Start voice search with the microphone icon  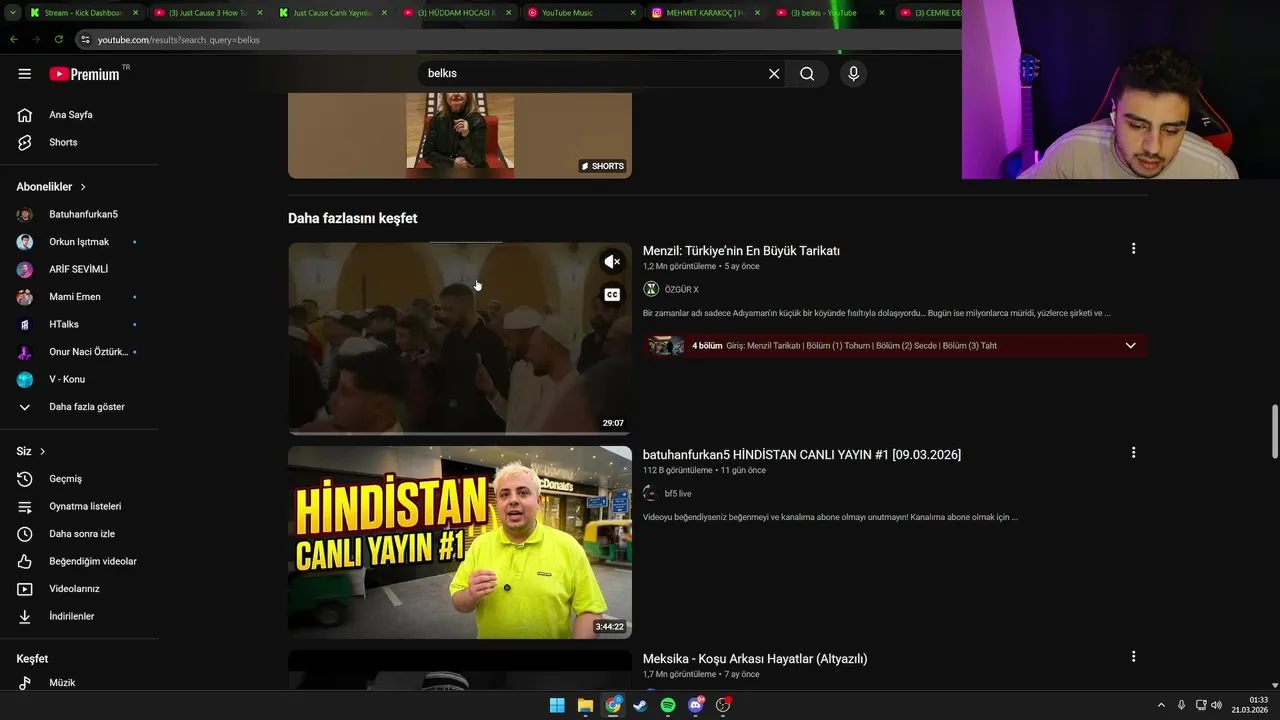coord(853,74)
